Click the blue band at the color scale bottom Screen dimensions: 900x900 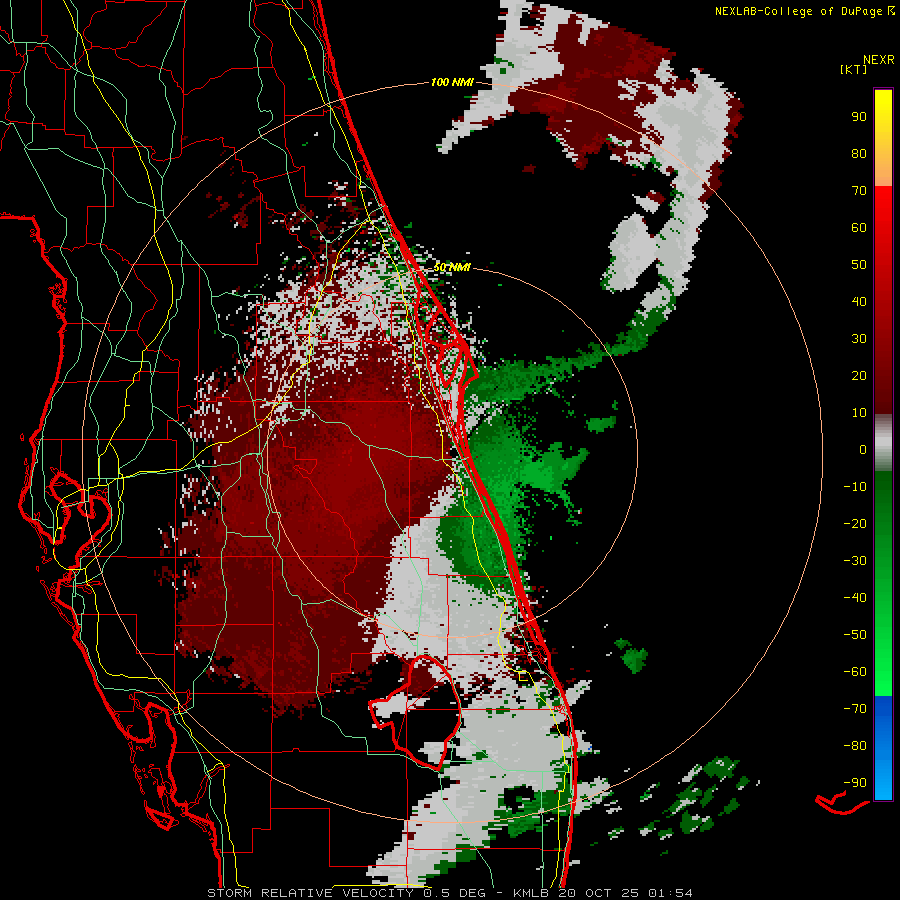click(x=883, y=748)
